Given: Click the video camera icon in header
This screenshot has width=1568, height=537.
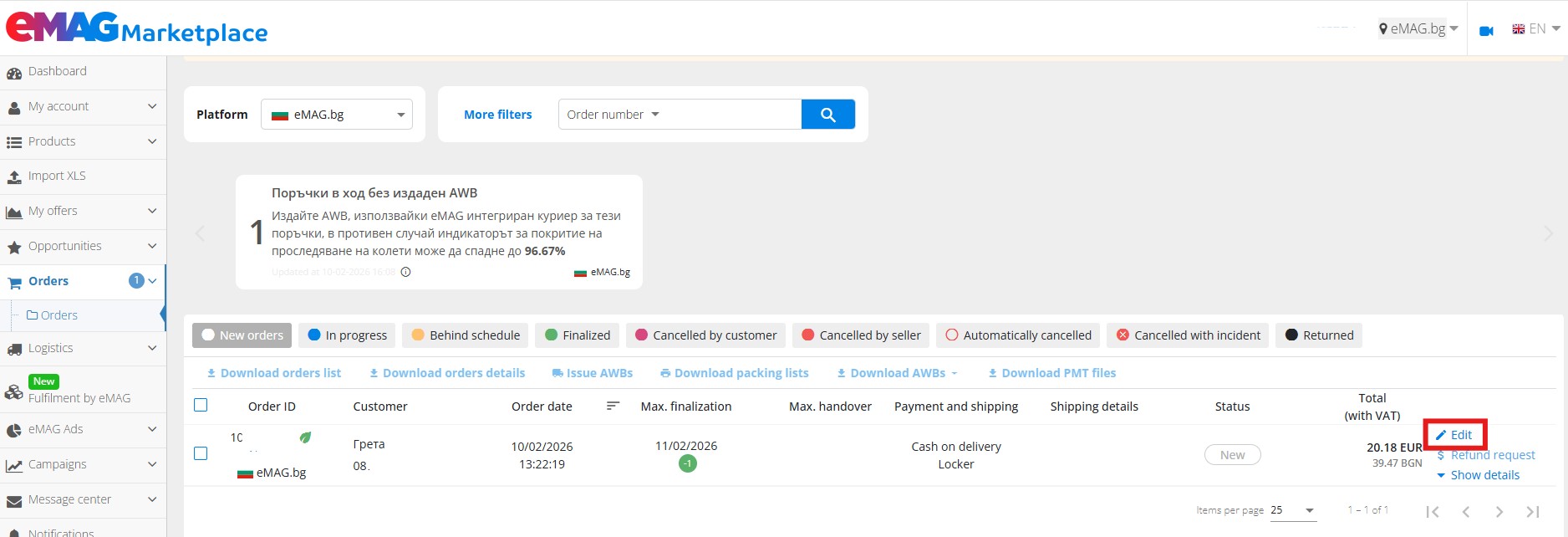Looking at the screenshot, I should (x=1486, y=30).
